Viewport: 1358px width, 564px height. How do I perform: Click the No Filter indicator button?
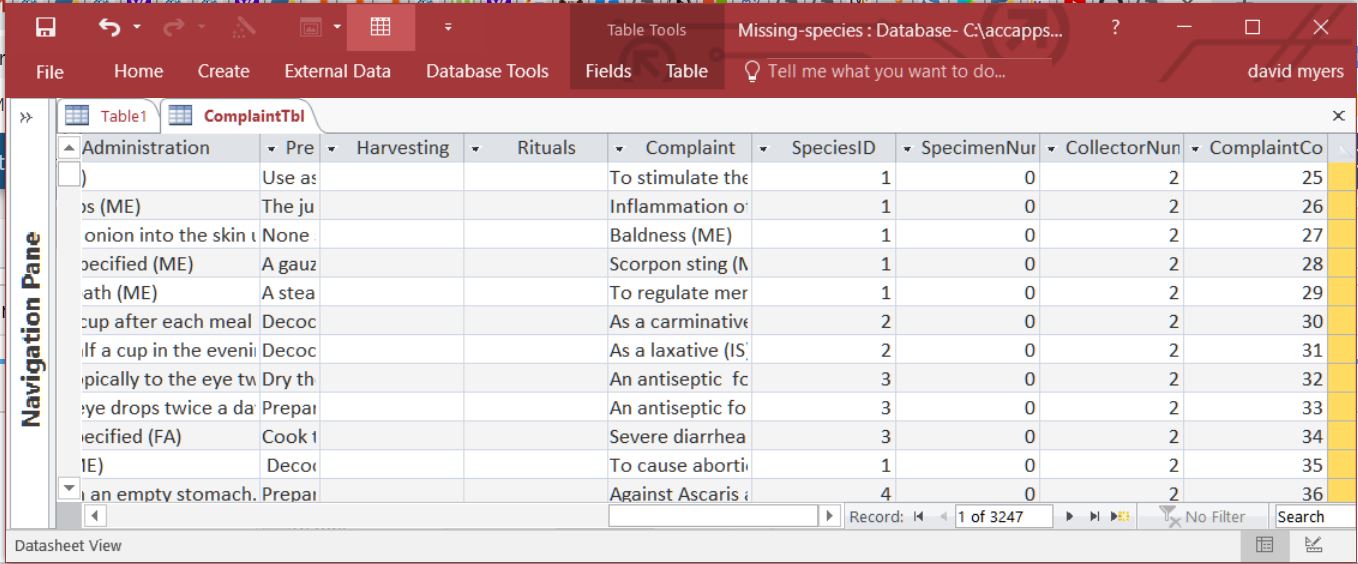(1203, 517)
